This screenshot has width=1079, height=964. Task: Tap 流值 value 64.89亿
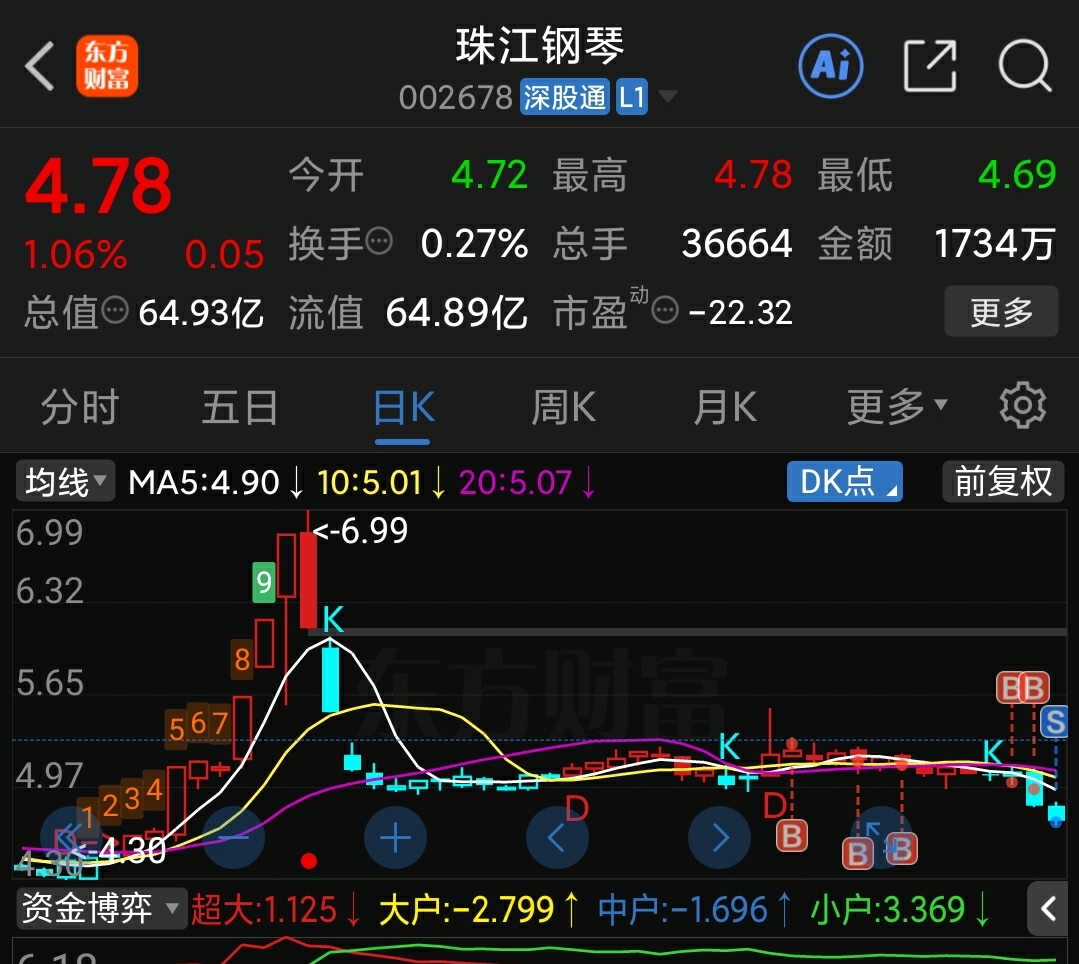pos(456,312)
